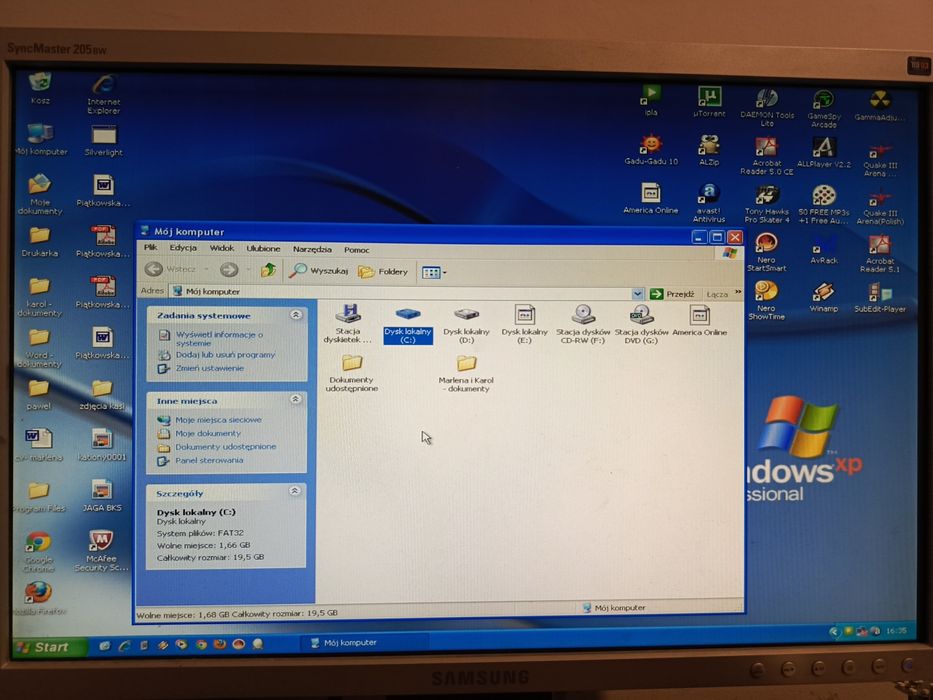Screen dimensions: 933x700
Task: Select DAEMON Tools Lite desktop icon
Action: (767, 107)
